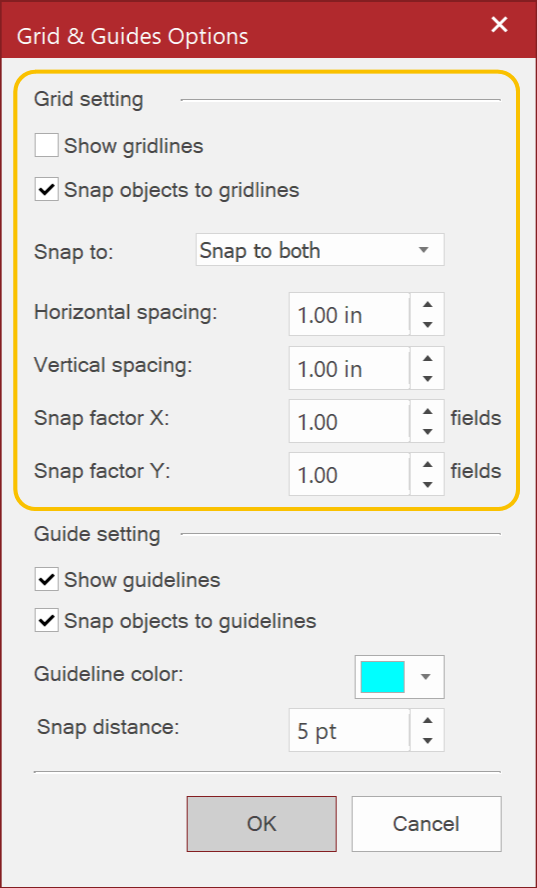
Task: Close the Grid & Guides Options dialog
Action: pos(499,25)
